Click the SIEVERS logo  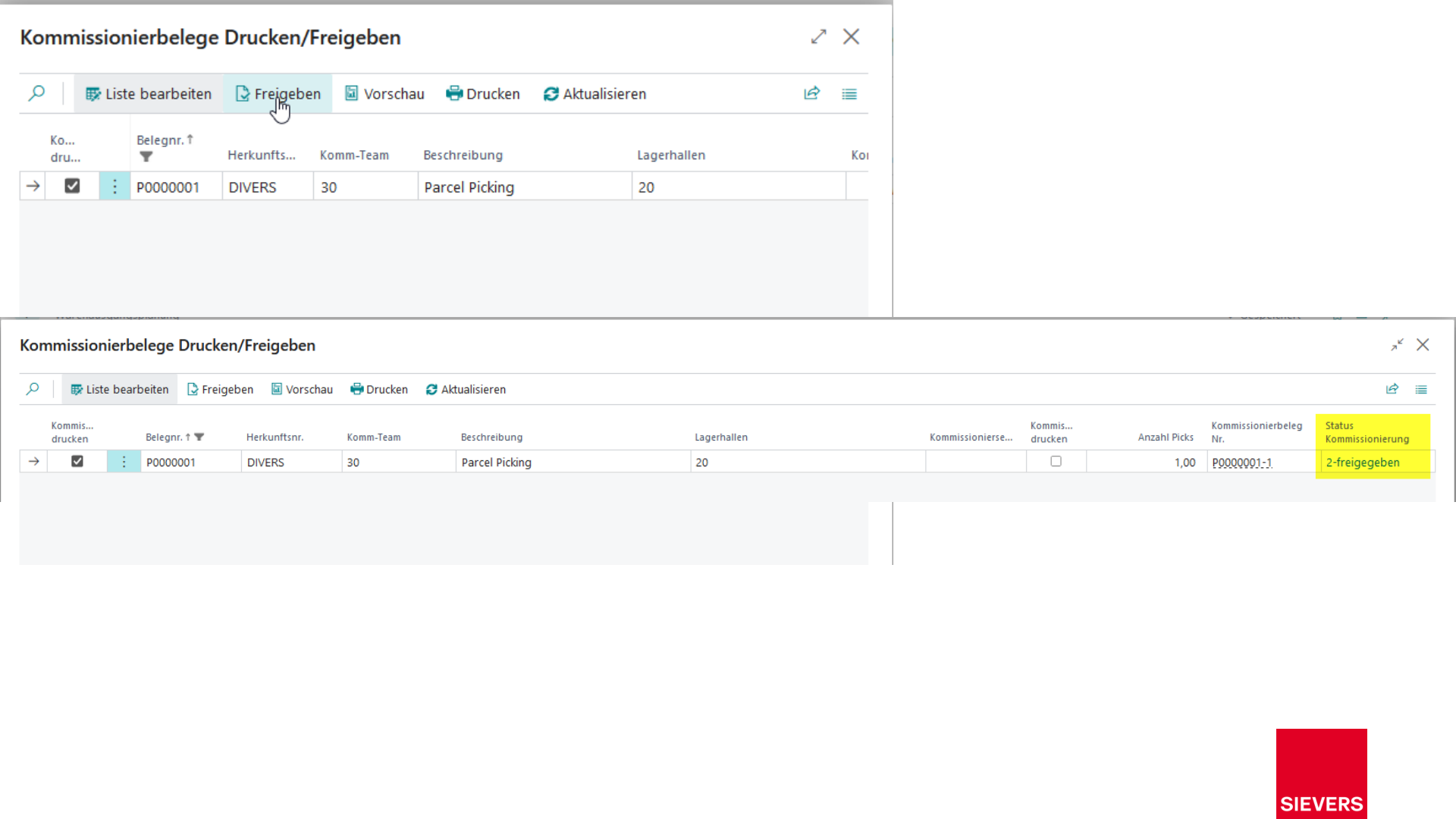coord(1322,773)
